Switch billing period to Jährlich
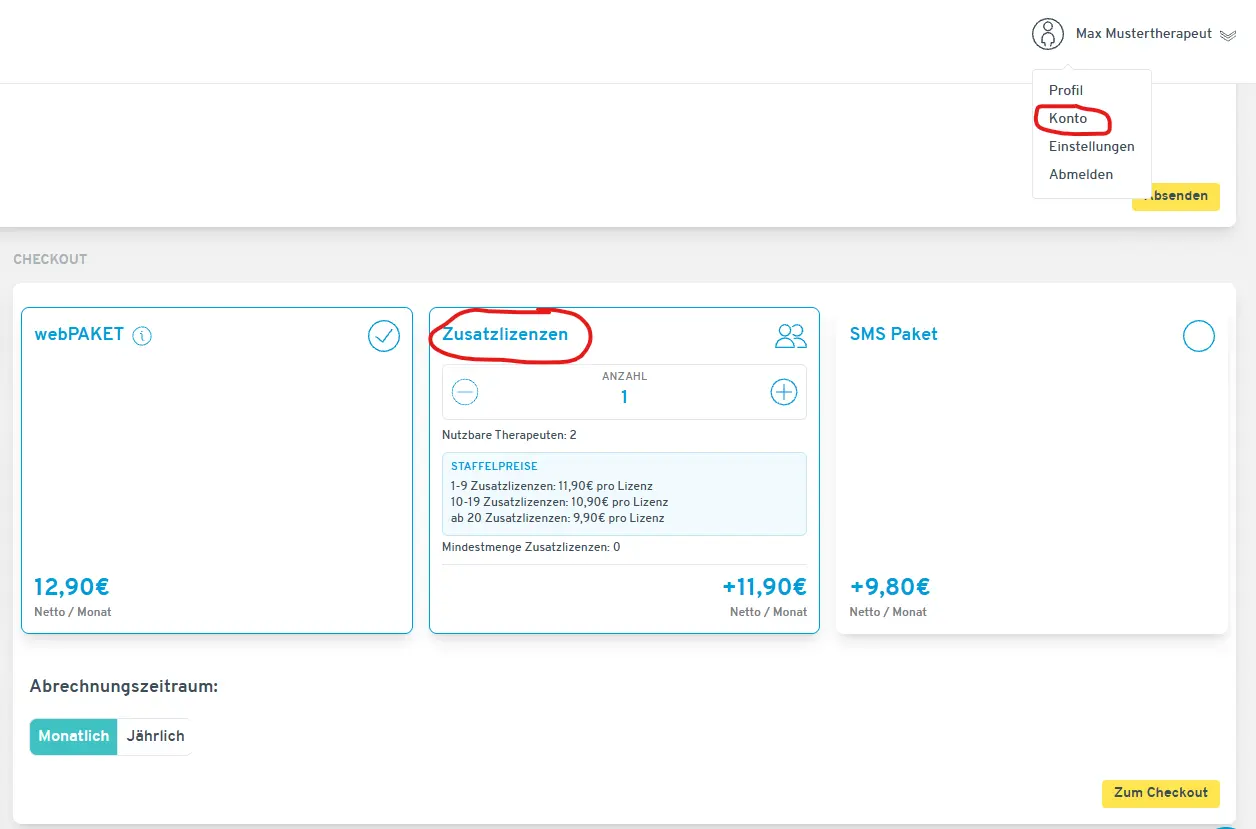 pos(155,736)
